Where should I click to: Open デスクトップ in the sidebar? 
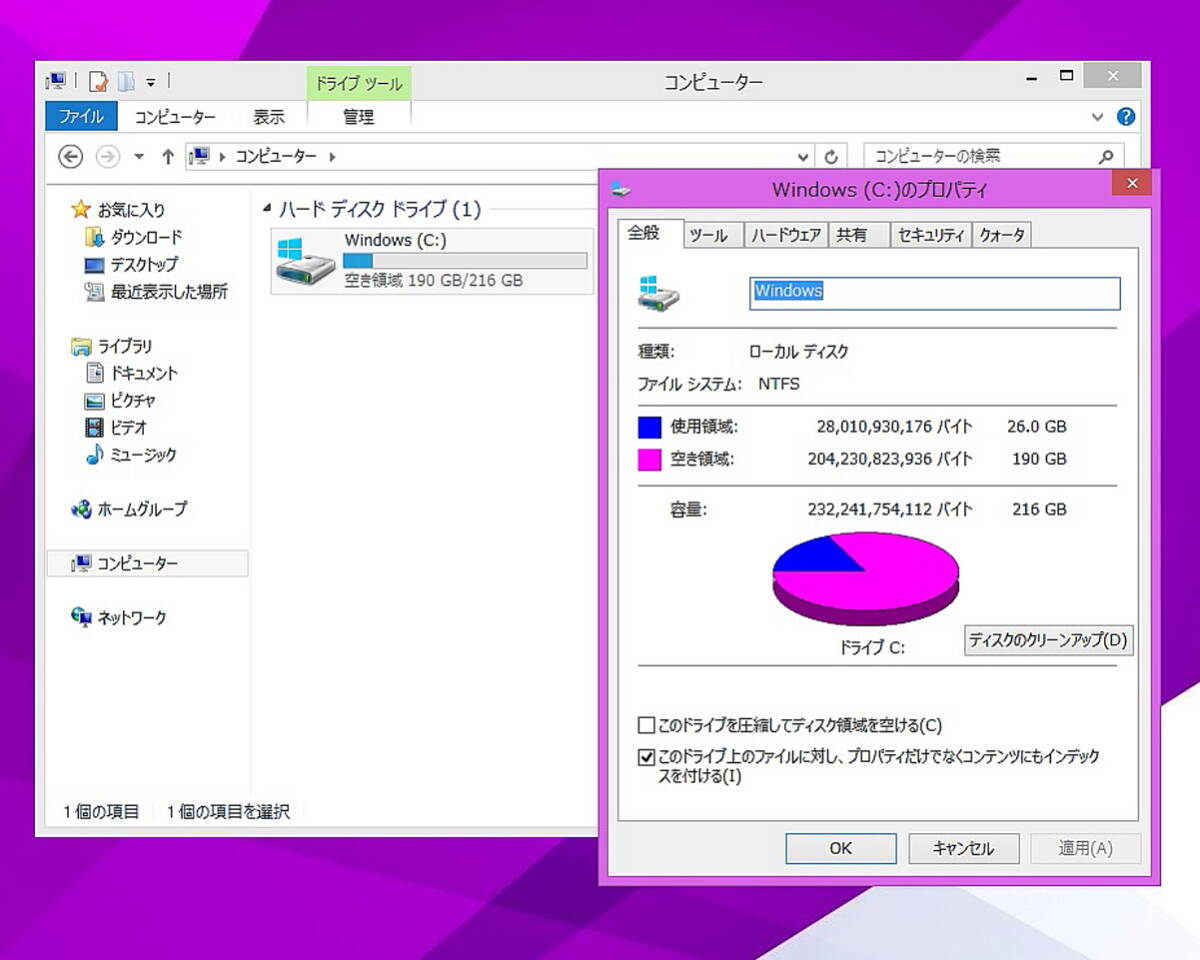tap(143, 265)
